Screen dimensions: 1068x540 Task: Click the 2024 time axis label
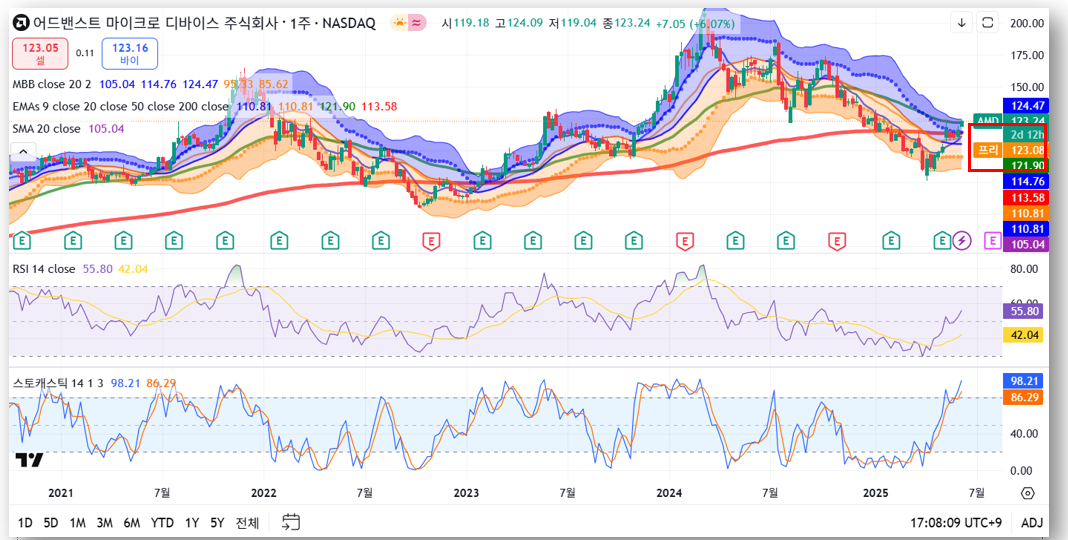(x=669, y=493)
